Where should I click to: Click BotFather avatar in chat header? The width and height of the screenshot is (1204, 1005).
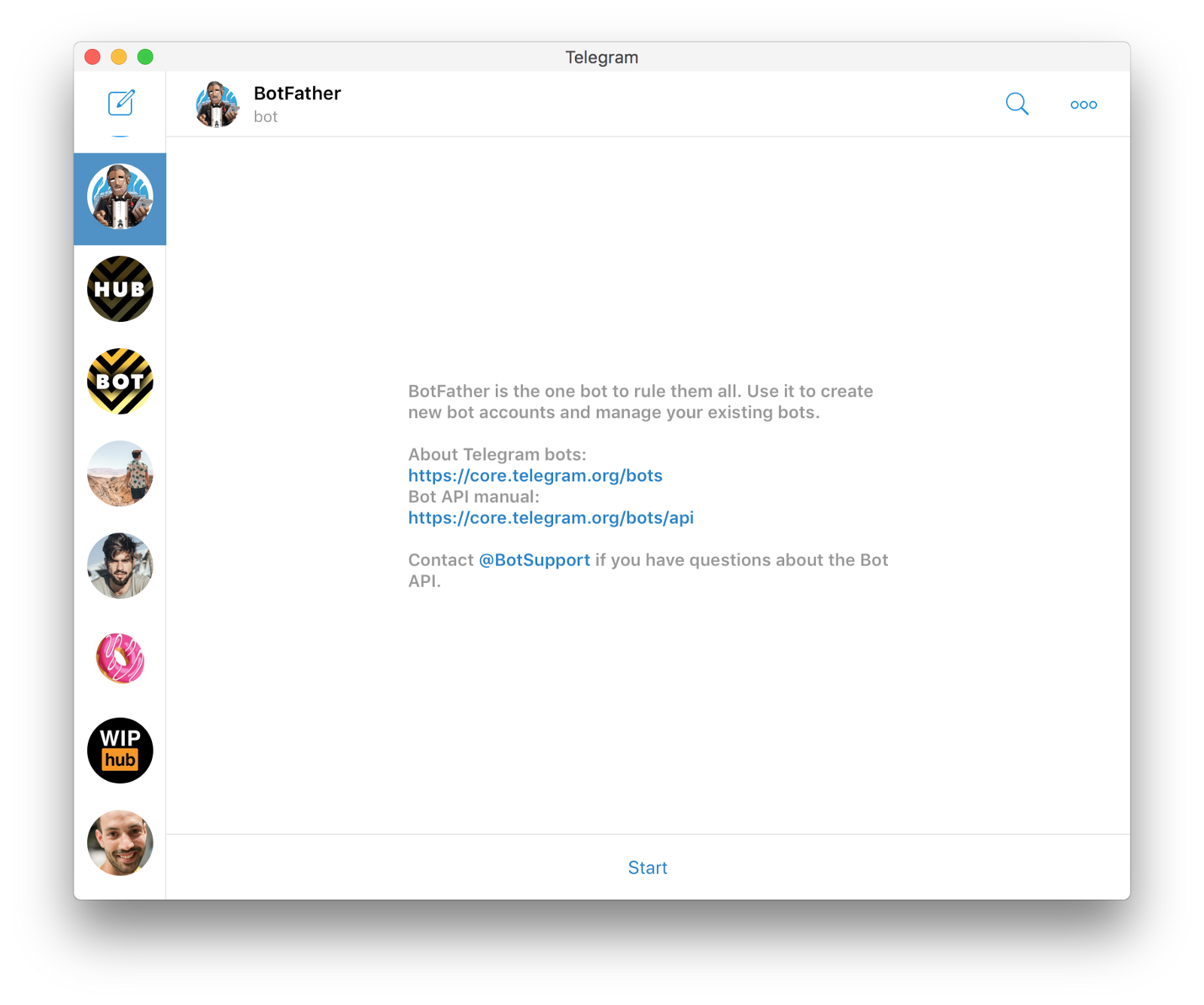[217, 105]
